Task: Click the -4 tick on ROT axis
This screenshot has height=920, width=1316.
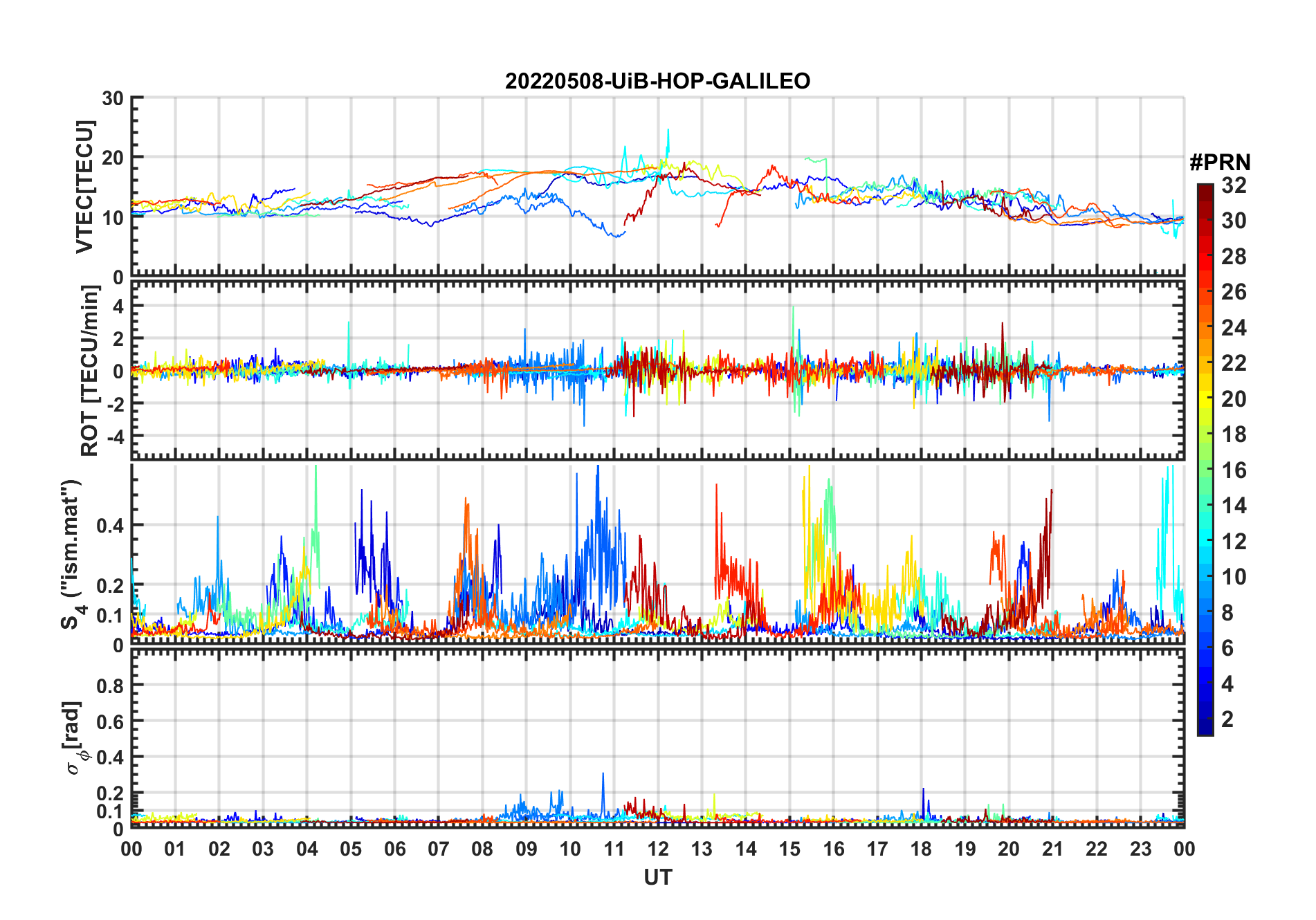Action: tap(115, 437)
